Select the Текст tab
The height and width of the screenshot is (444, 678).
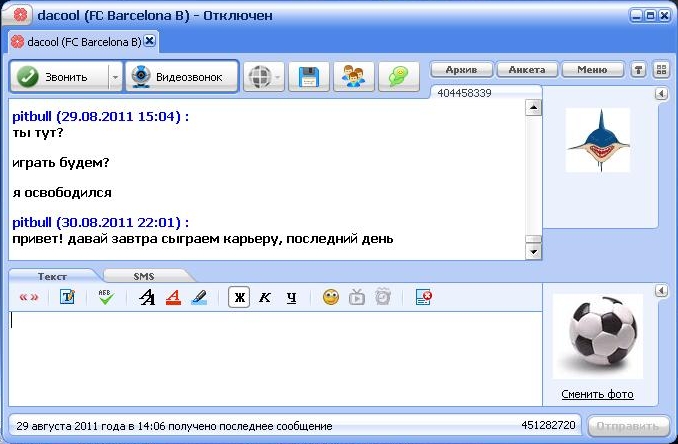(52, 276)
